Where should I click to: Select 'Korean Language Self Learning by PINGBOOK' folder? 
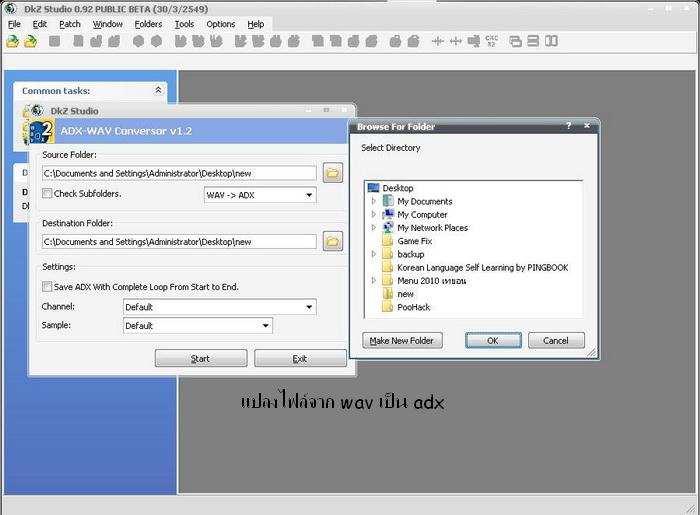pyautogui.click(x=483, y=267)
